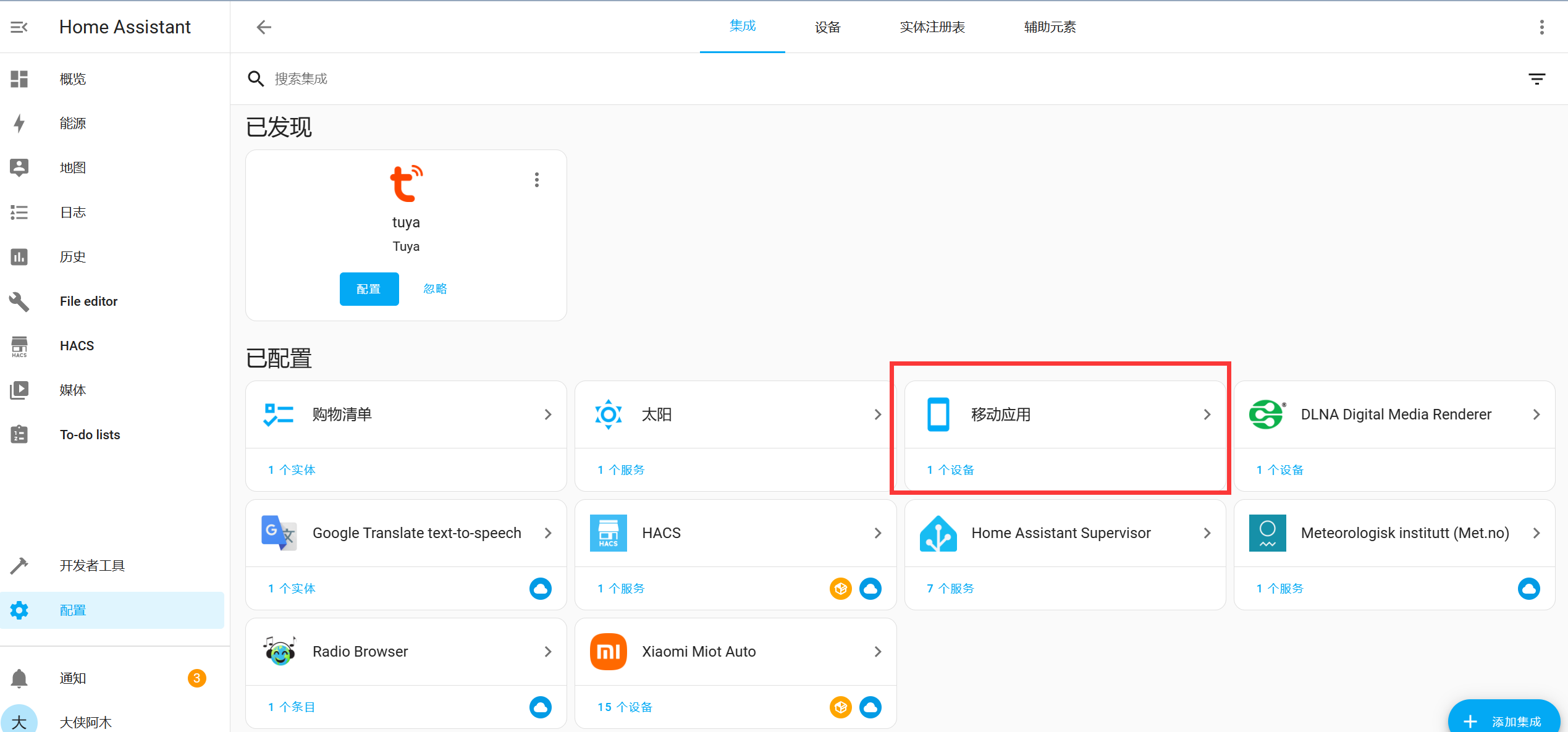Open top-right overflow menu (three dots)
Image resolution: width=1568 pixels, height=732 pixels.
pyautogui.click(x=1541, y=27)
